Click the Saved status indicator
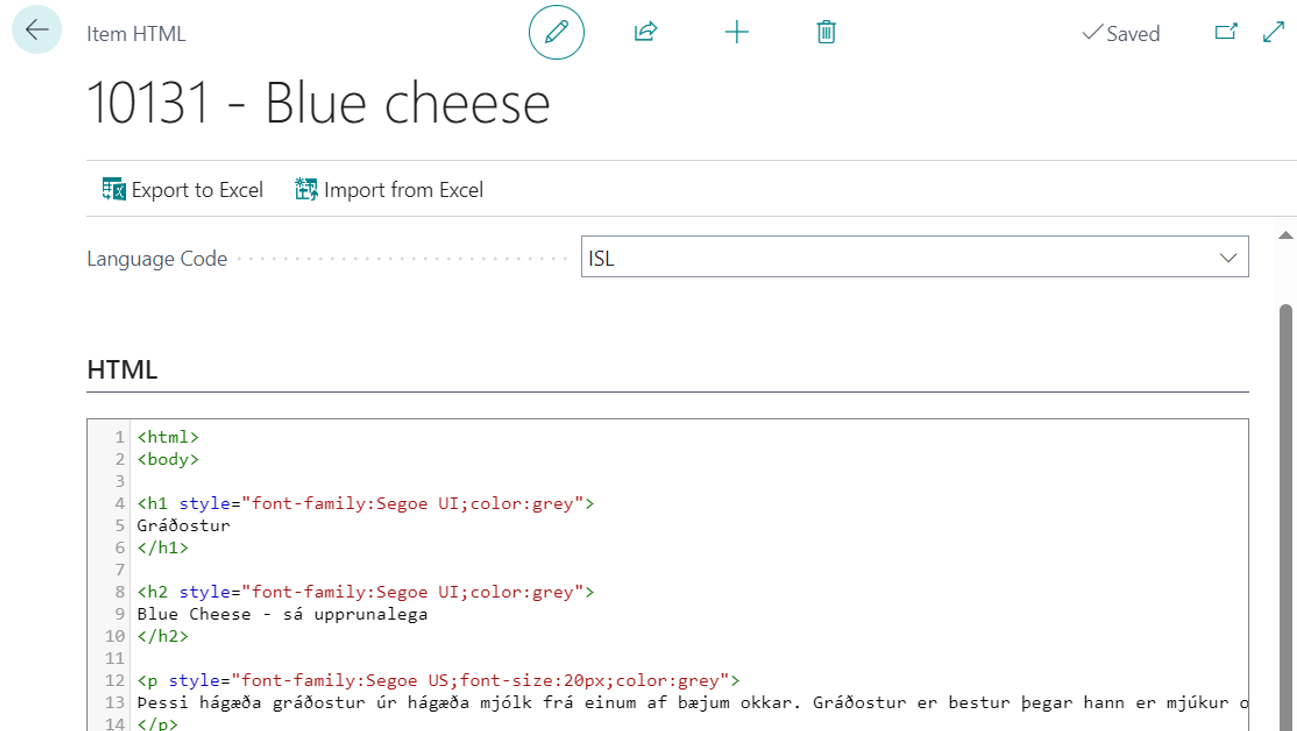This screenshot has width=1297, height=731. (x=1121, y=34)
